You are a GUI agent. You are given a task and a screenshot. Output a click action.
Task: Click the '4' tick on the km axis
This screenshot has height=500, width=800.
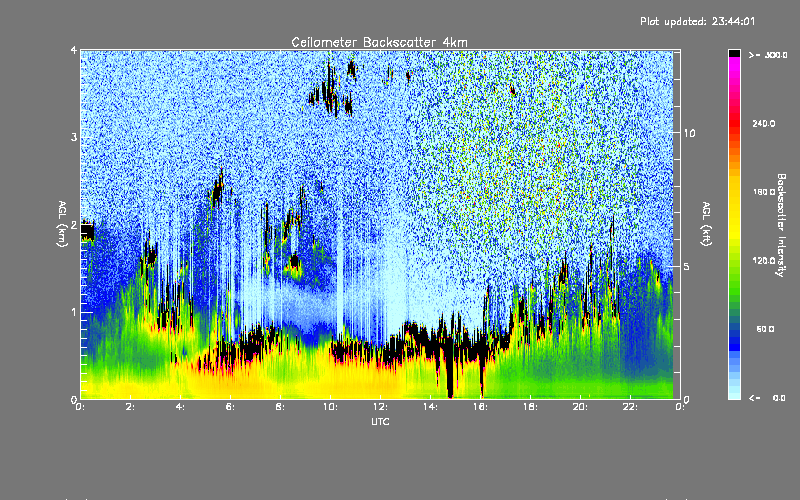tap(74, 50)
